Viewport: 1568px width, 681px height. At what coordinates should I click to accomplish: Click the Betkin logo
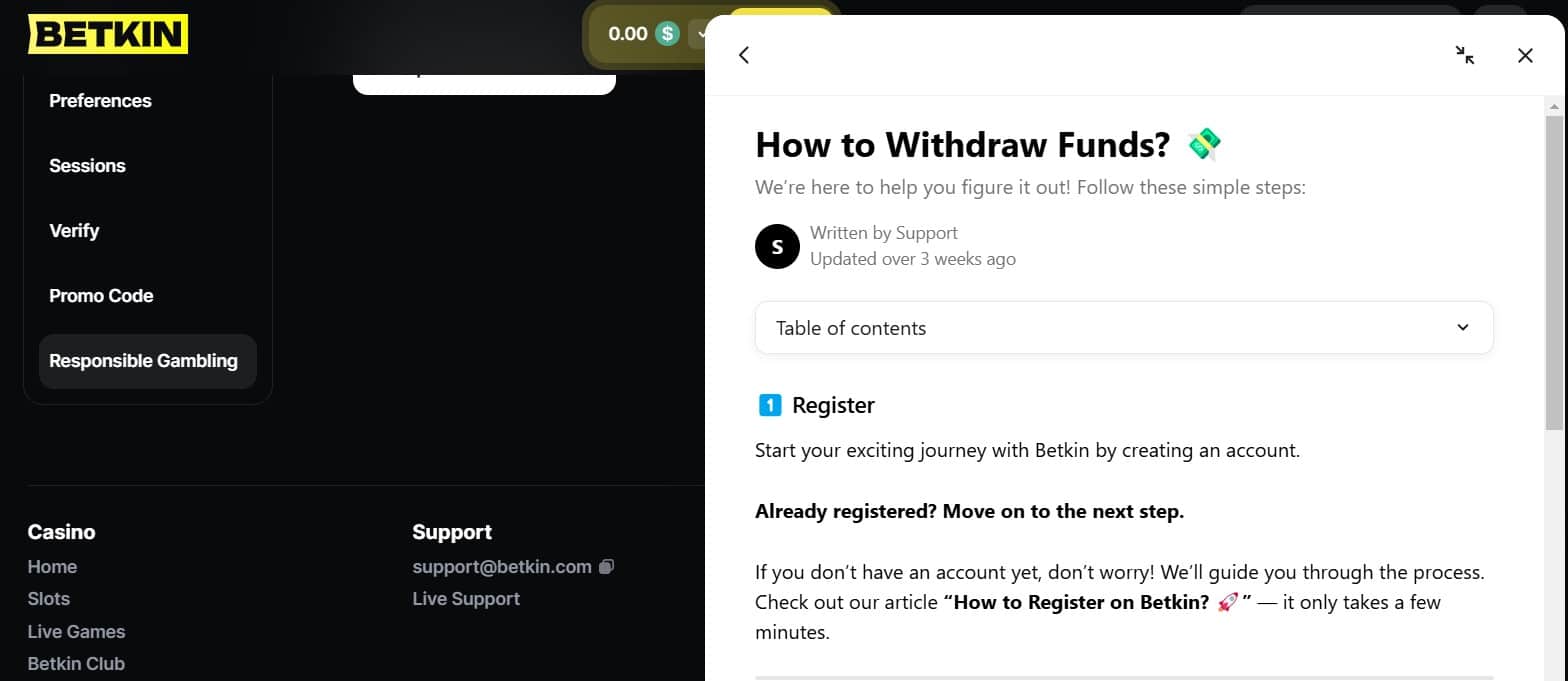[108, 34]
